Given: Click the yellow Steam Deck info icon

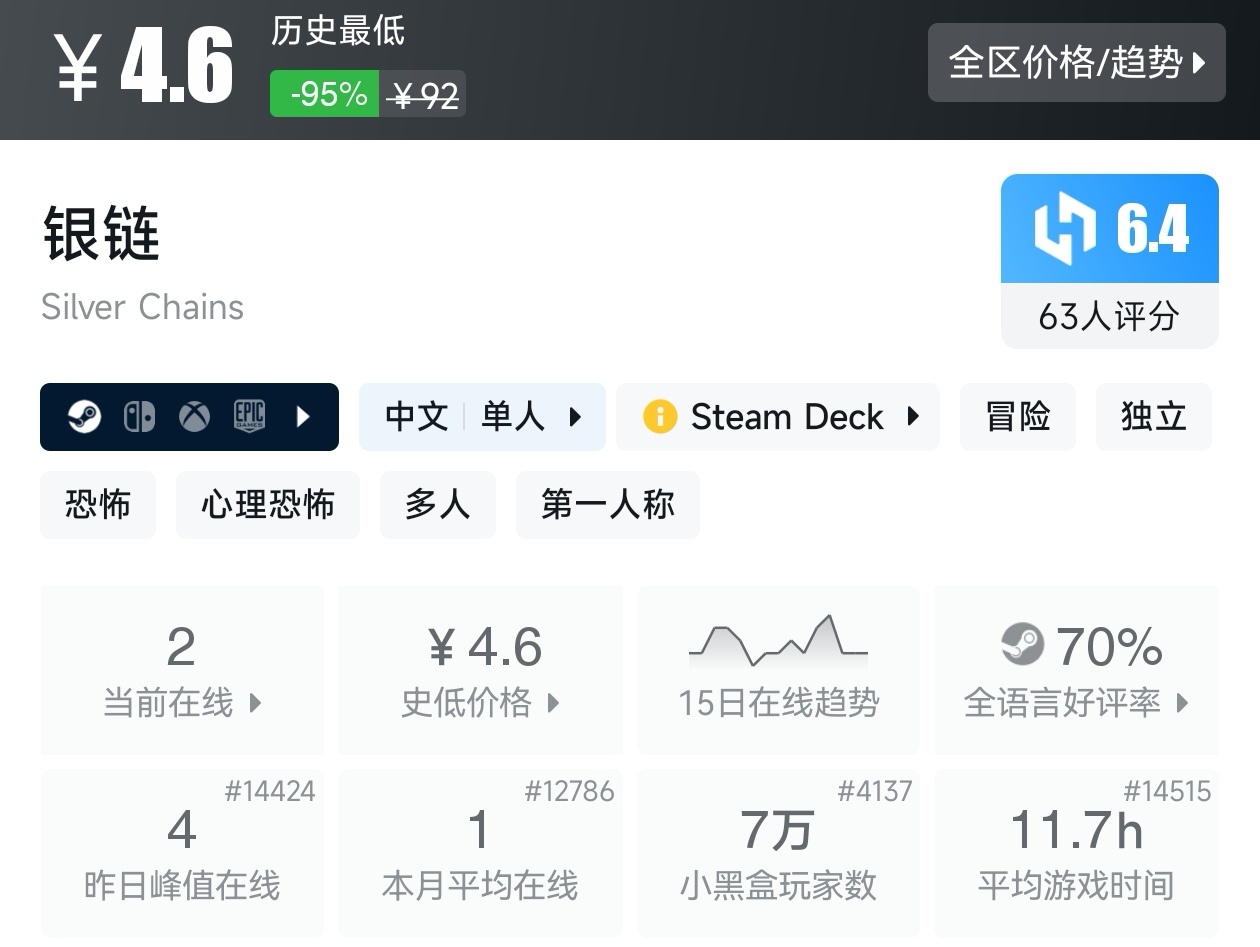Looking at the screenshot, I should pos(660,416).
